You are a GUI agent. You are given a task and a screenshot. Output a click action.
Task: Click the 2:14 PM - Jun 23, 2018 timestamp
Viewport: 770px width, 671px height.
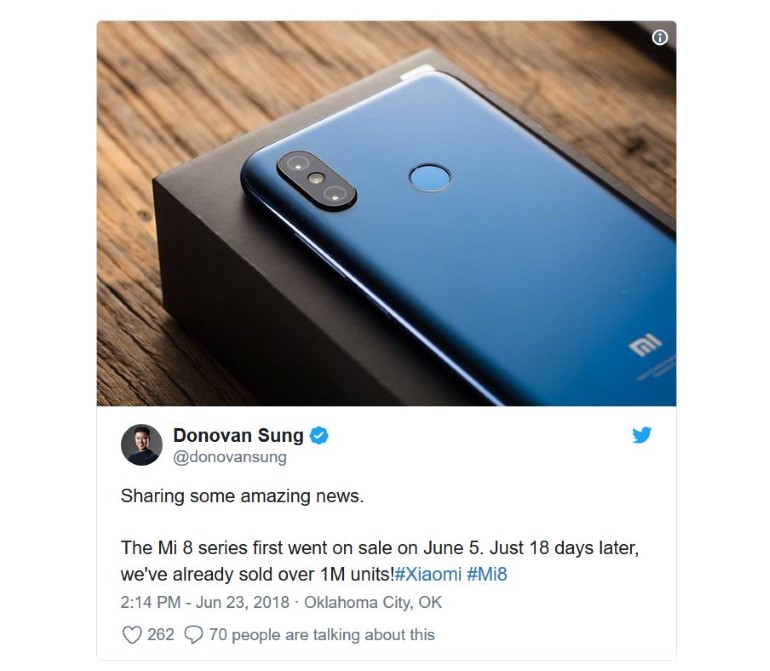(205, 603)
